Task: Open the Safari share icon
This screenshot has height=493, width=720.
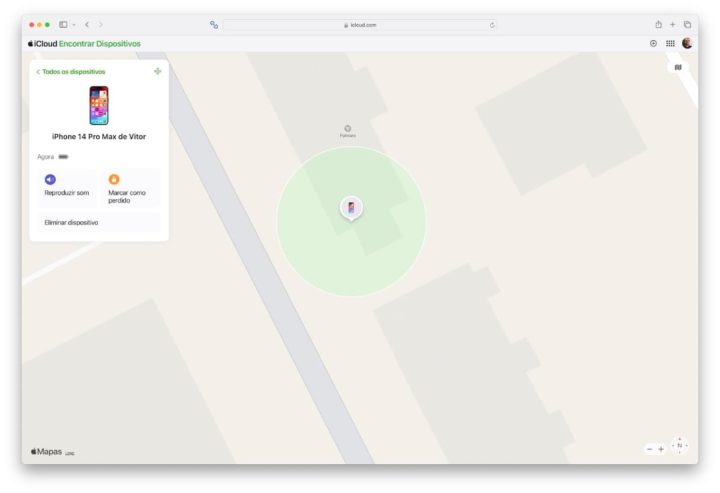Action: 658,25
